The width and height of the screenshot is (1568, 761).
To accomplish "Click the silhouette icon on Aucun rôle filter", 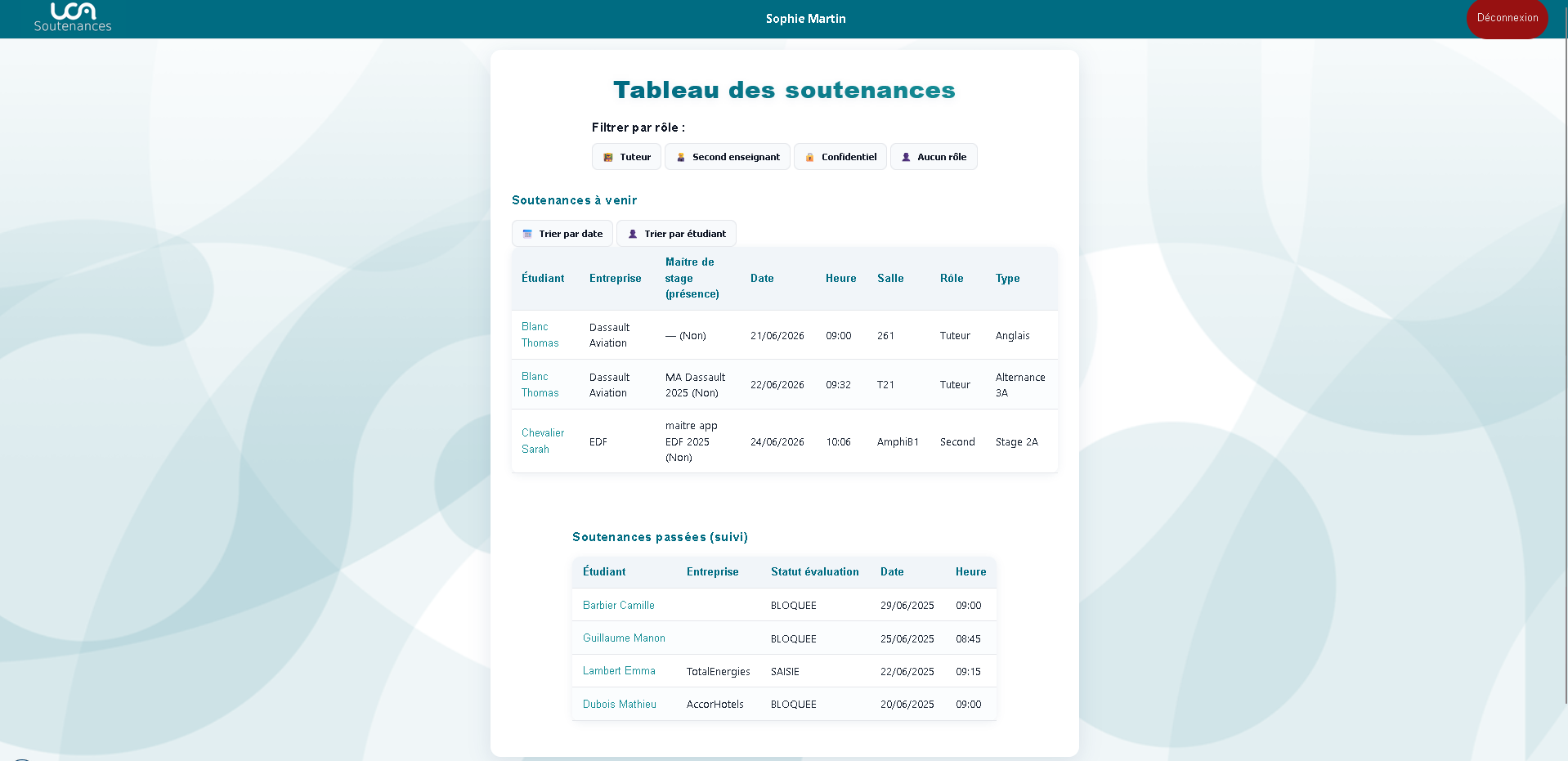I will pyautogui.click(x=906, y=157).
